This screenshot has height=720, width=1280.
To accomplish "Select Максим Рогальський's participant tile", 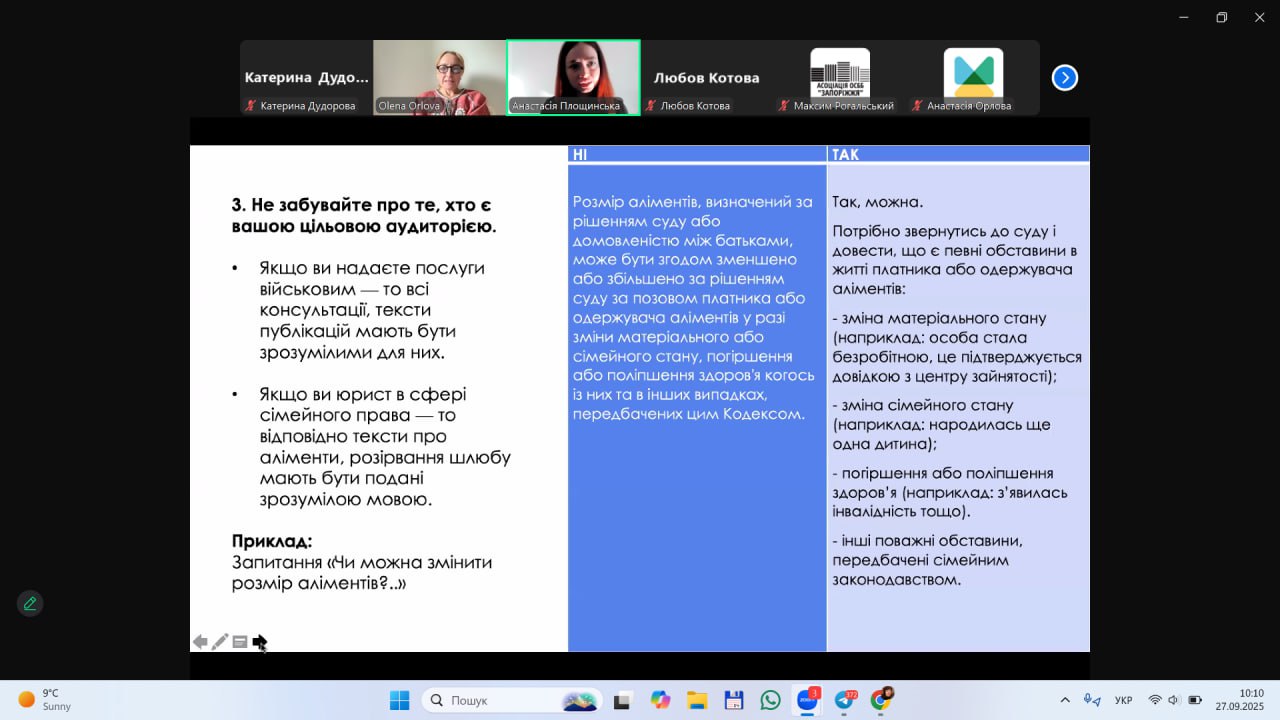I will (x=840, y=77).
